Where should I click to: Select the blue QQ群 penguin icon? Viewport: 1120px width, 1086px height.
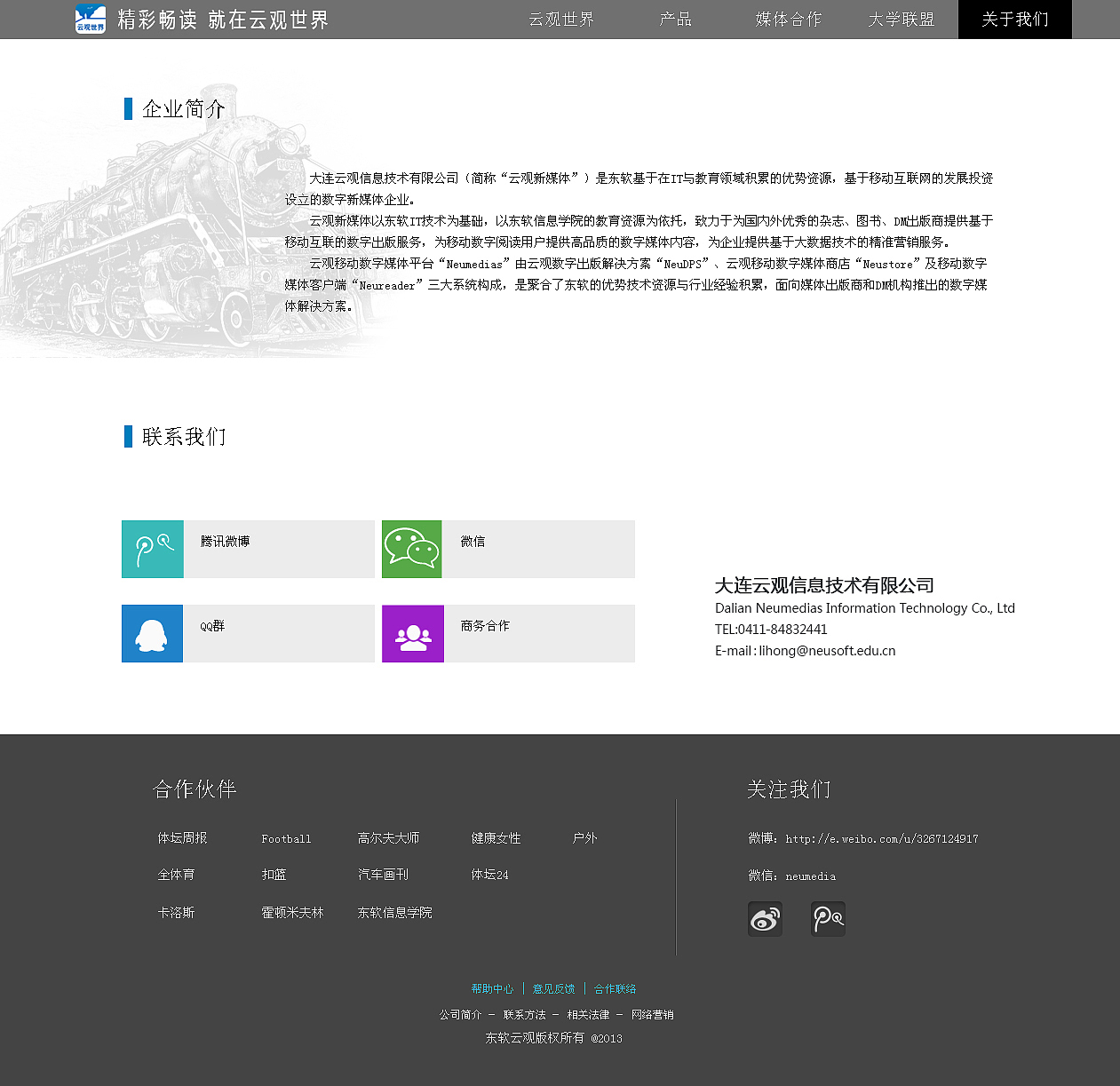[x=152, y=633]
